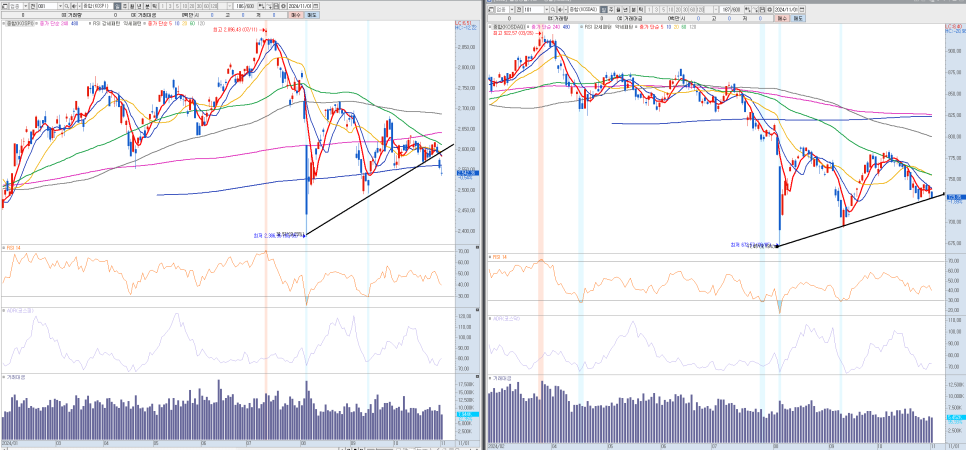Open interval dropdown after 120 in KOSPI toolbar

coord(230,6)
